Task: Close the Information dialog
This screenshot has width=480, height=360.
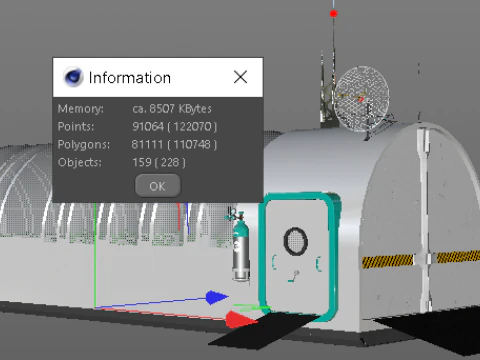Action: pos(240,77)
